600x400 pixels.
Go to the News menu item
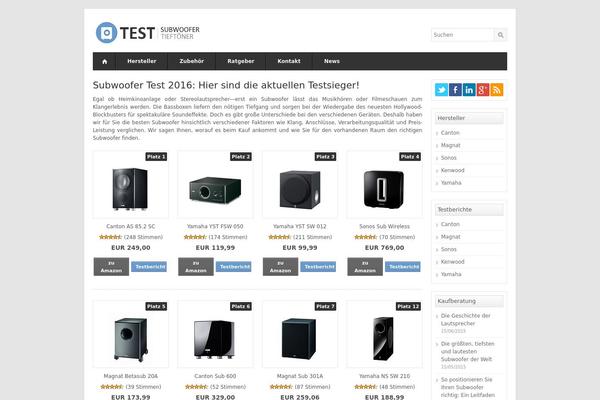(332, 61)
